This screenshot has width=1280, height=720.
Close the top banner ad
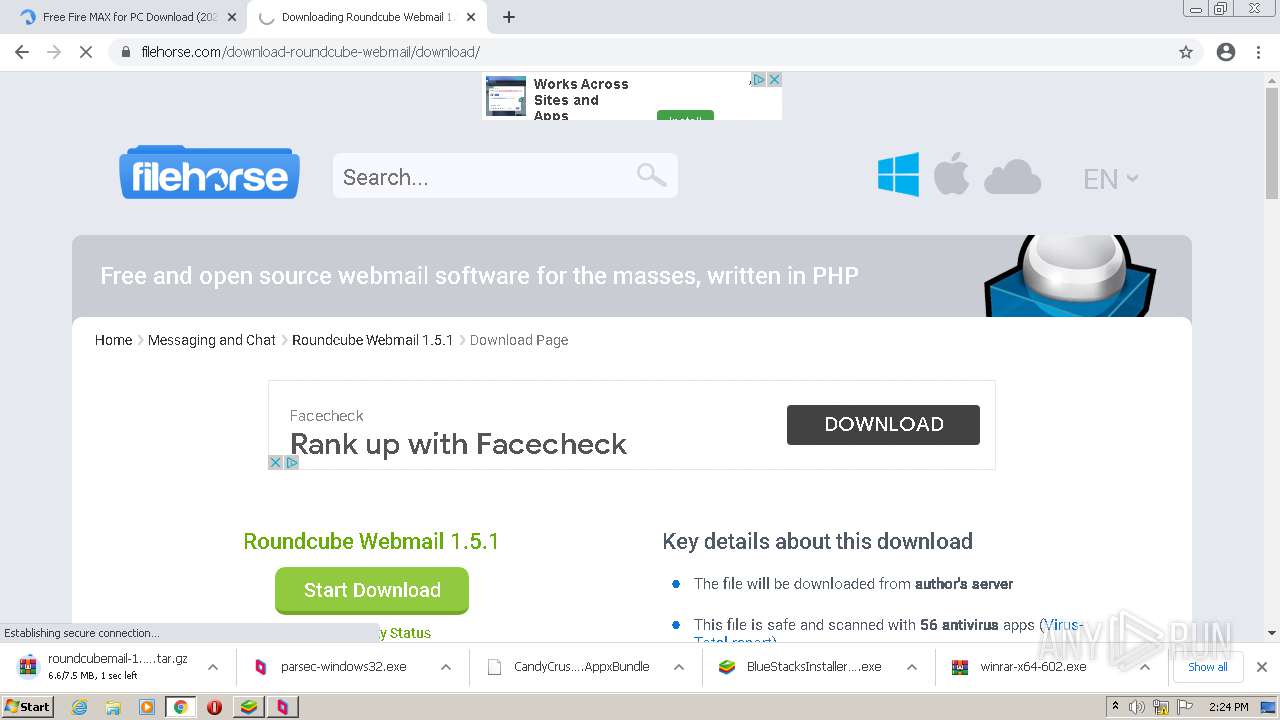(774, 79)
